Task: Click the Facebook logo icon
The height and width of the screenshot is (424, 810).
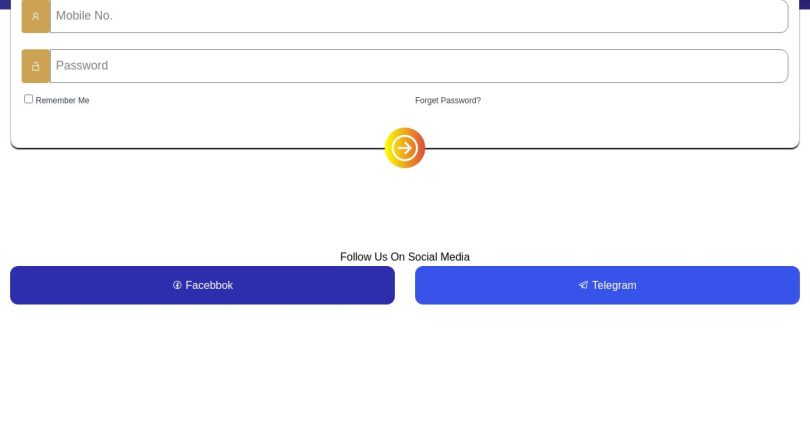Action: tap(177, 285)
